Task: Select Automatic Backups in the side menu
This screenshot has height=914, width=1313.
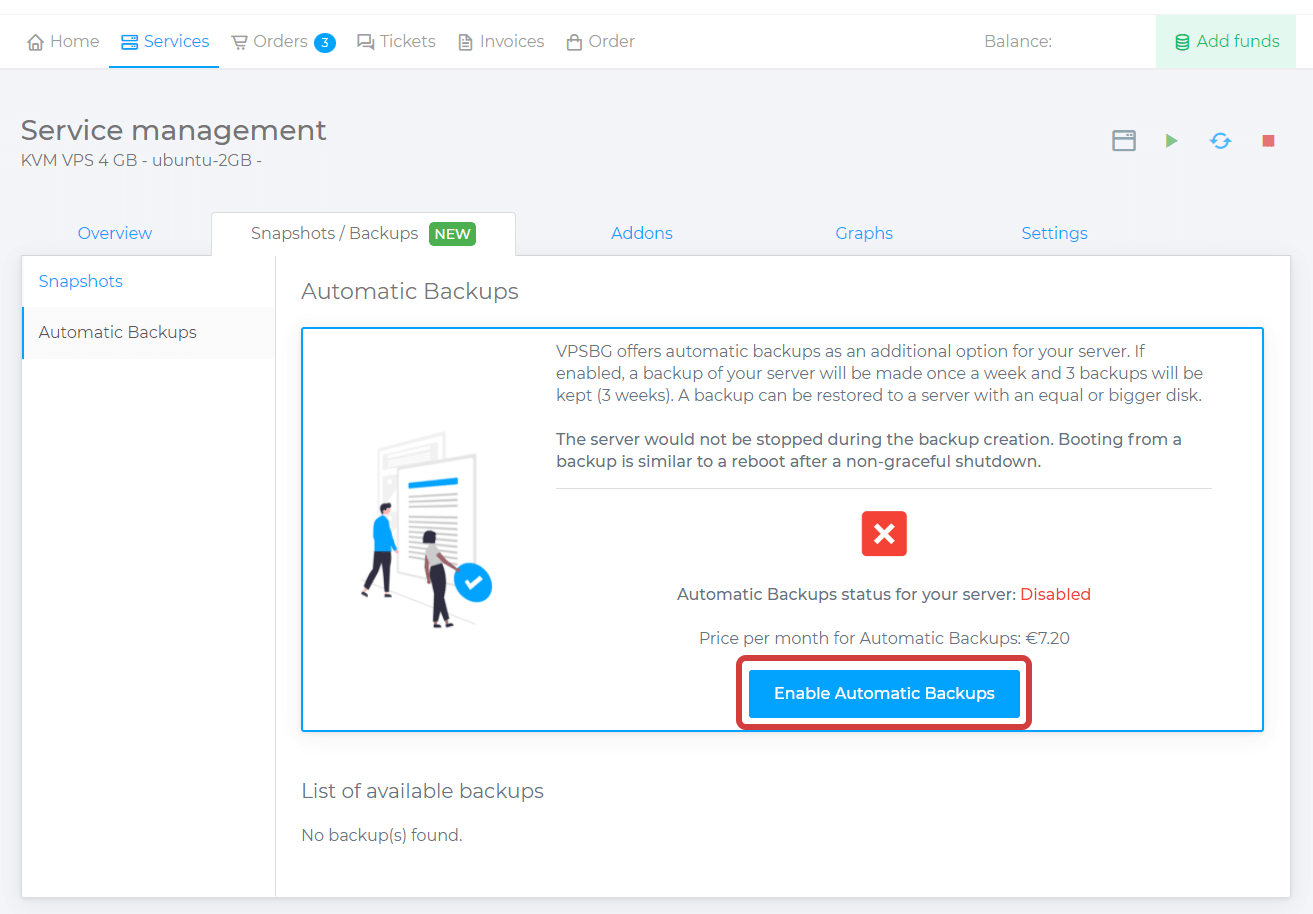Action: click(x=148, y=332)
